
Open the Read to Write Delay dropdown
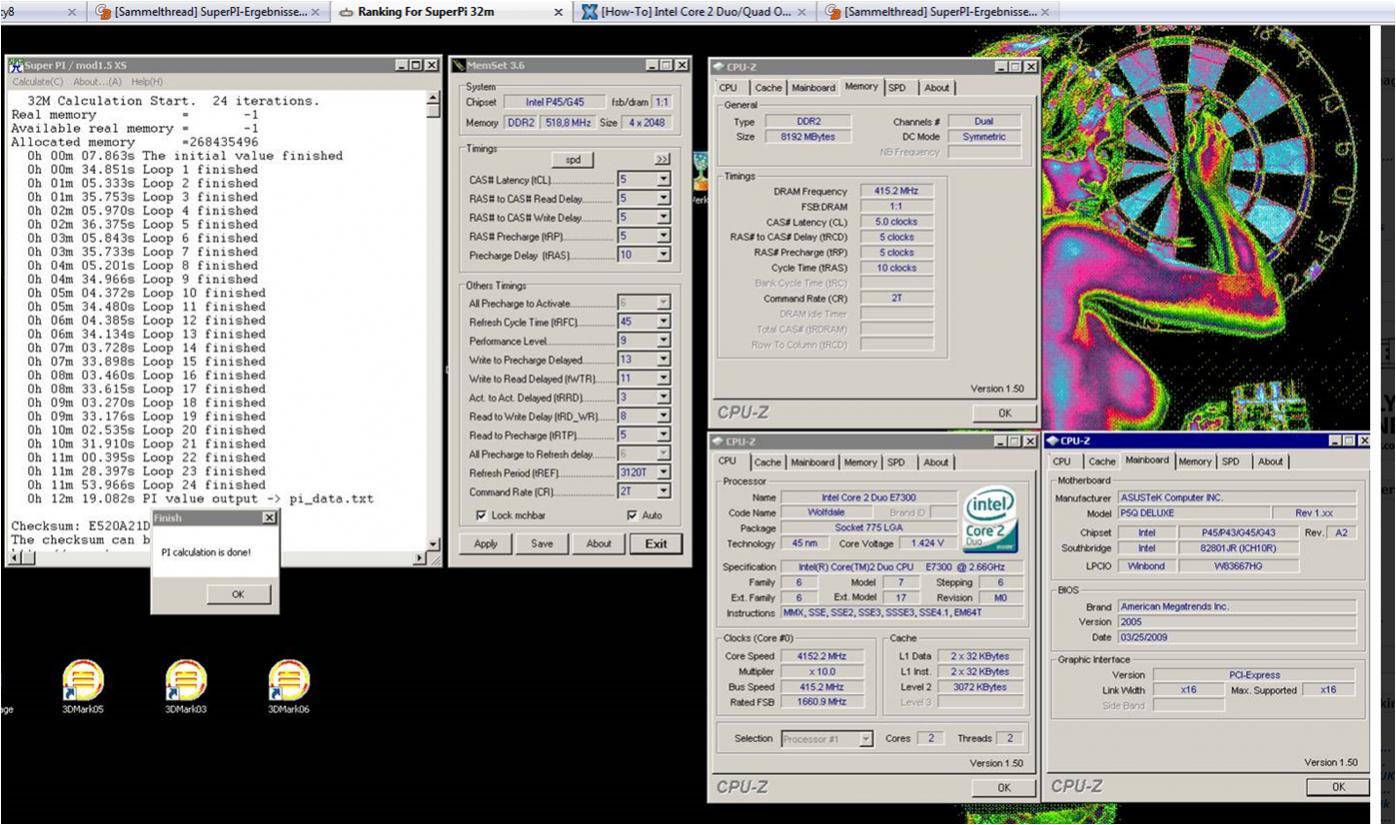pyautogui.click(x=664, y=416)
